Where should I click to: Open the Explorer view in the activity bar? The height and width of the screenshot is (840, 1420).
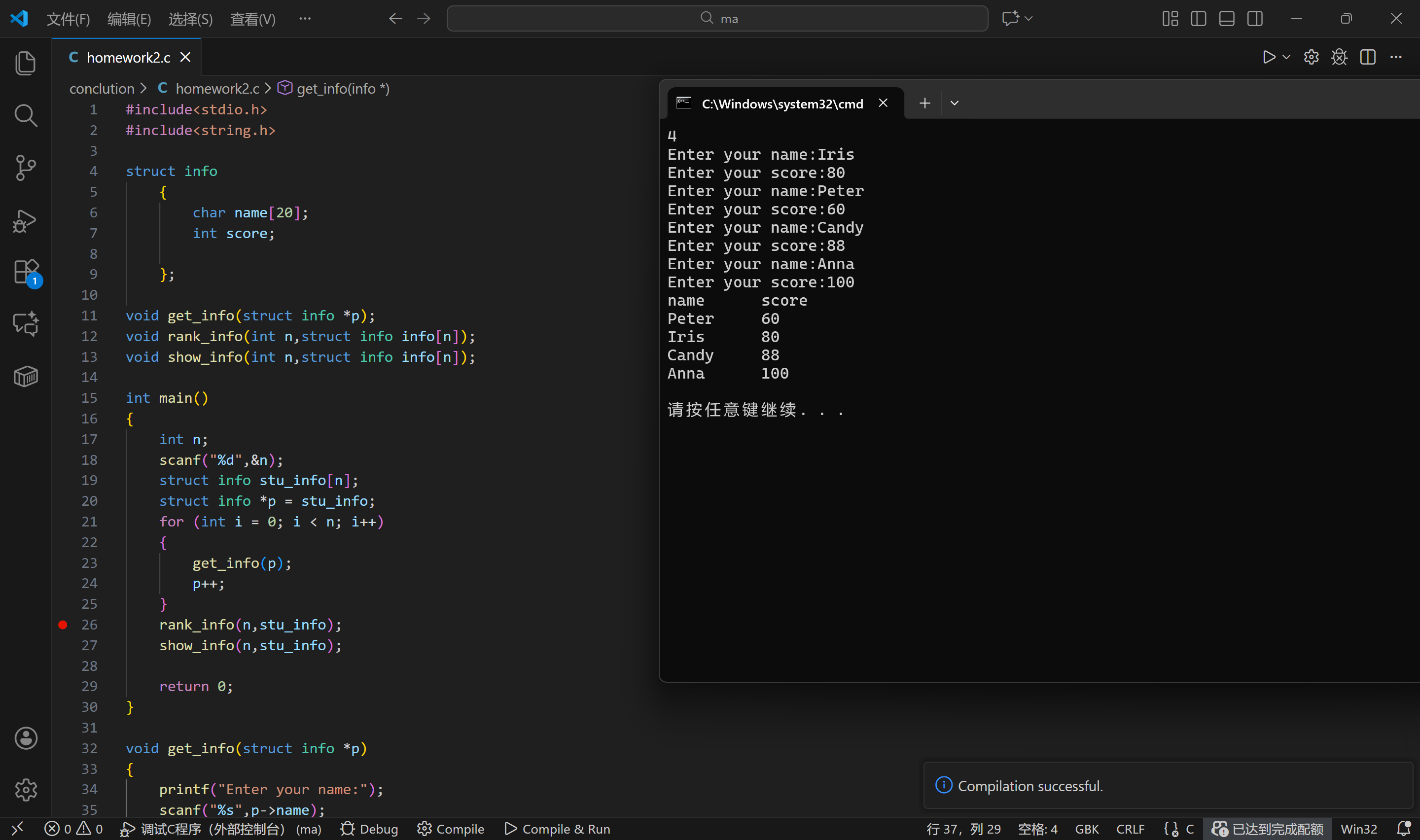tap(26, 63)
